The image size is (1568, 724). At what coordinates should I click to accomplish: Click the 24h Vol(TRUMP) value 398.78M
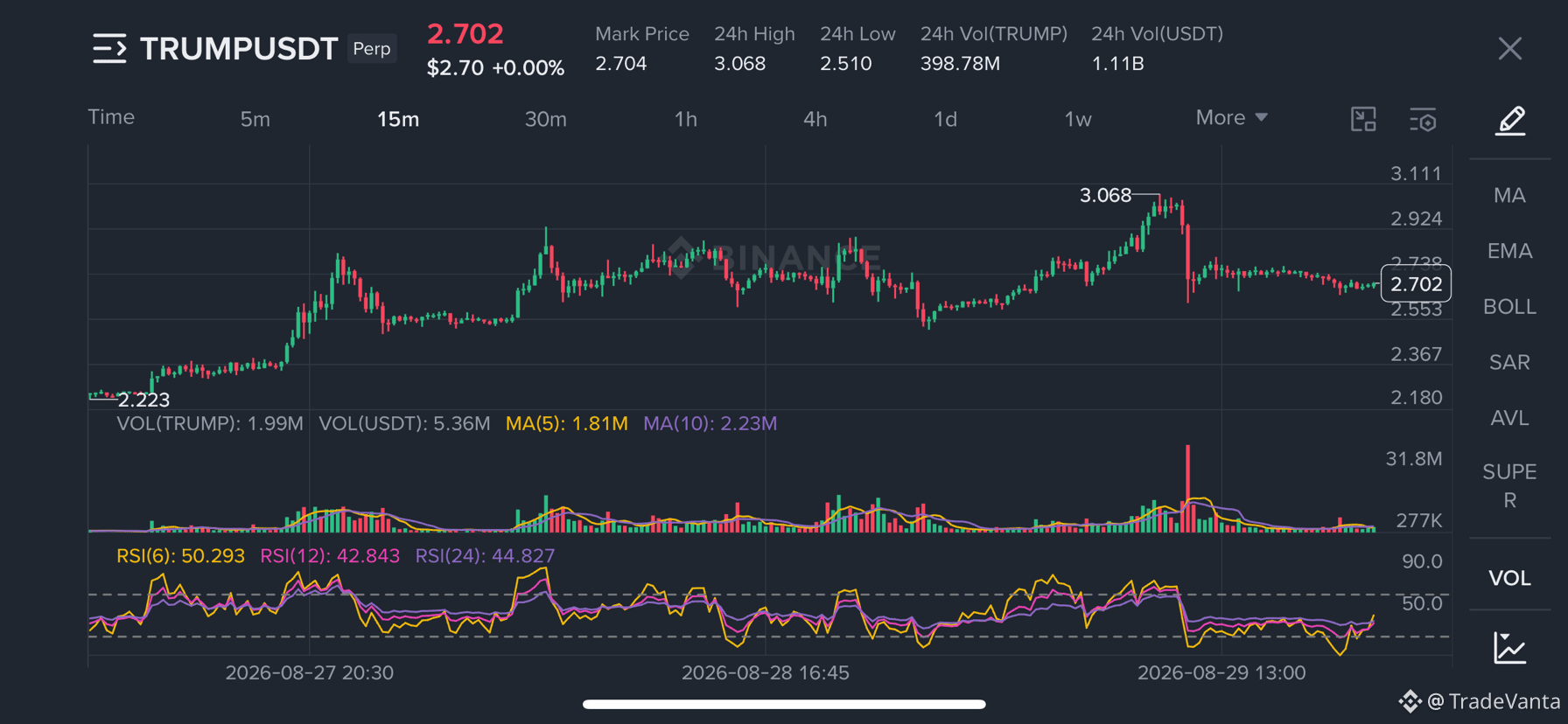[x=960, y=64]
